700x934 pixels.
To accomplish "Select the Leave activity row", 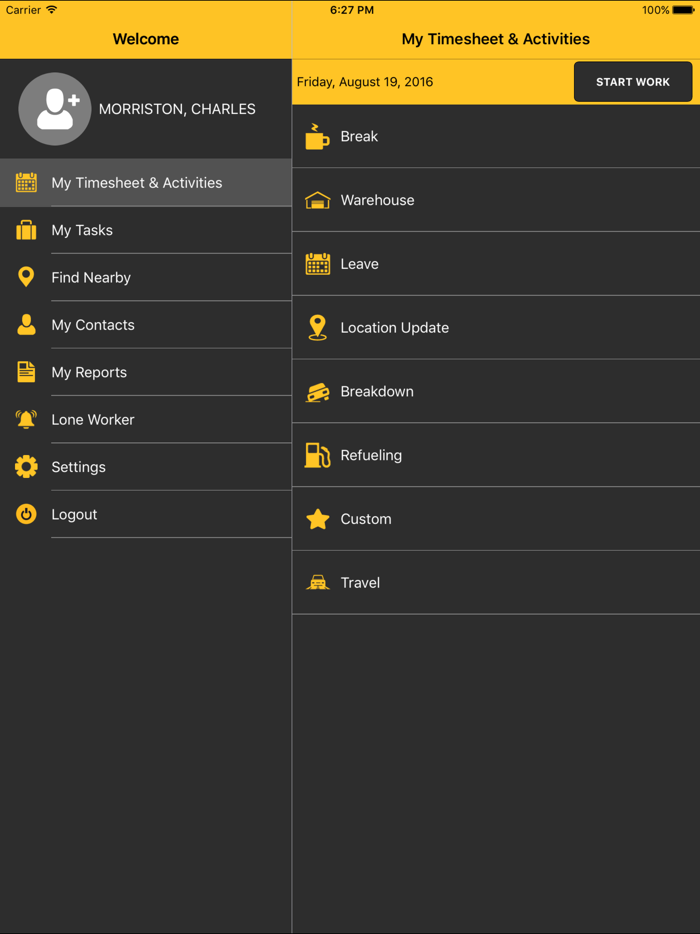I will 496,264.
